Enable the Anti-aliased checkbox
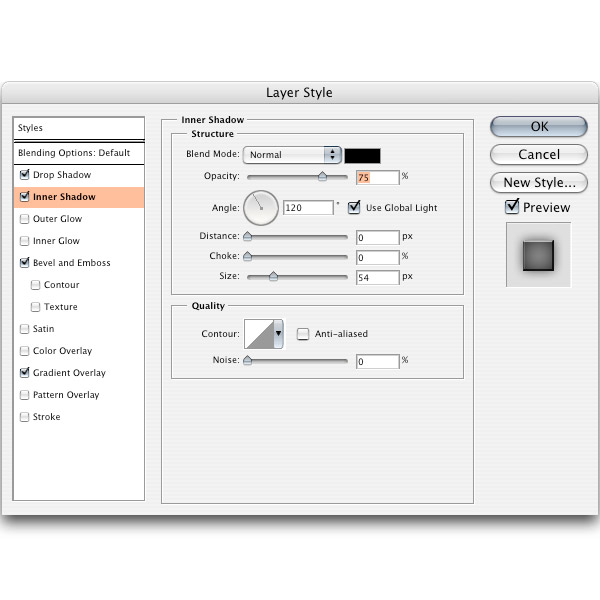Viewport: 600px width, 600px height. 303,334
